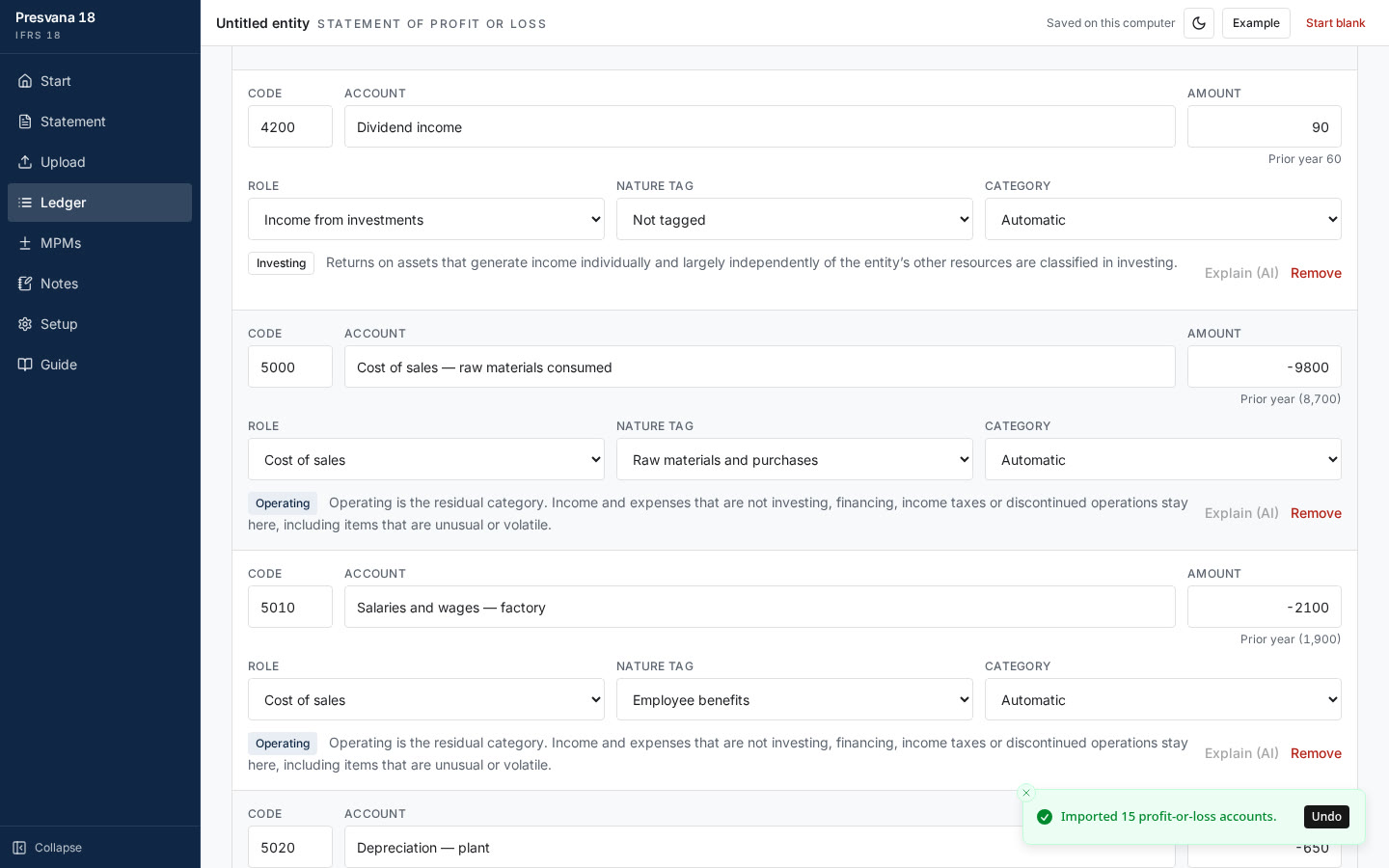The height and width of the screenshot is (868, 1389).
Task: Edit Depreciation — plant account name
Action: coord(760,847)
